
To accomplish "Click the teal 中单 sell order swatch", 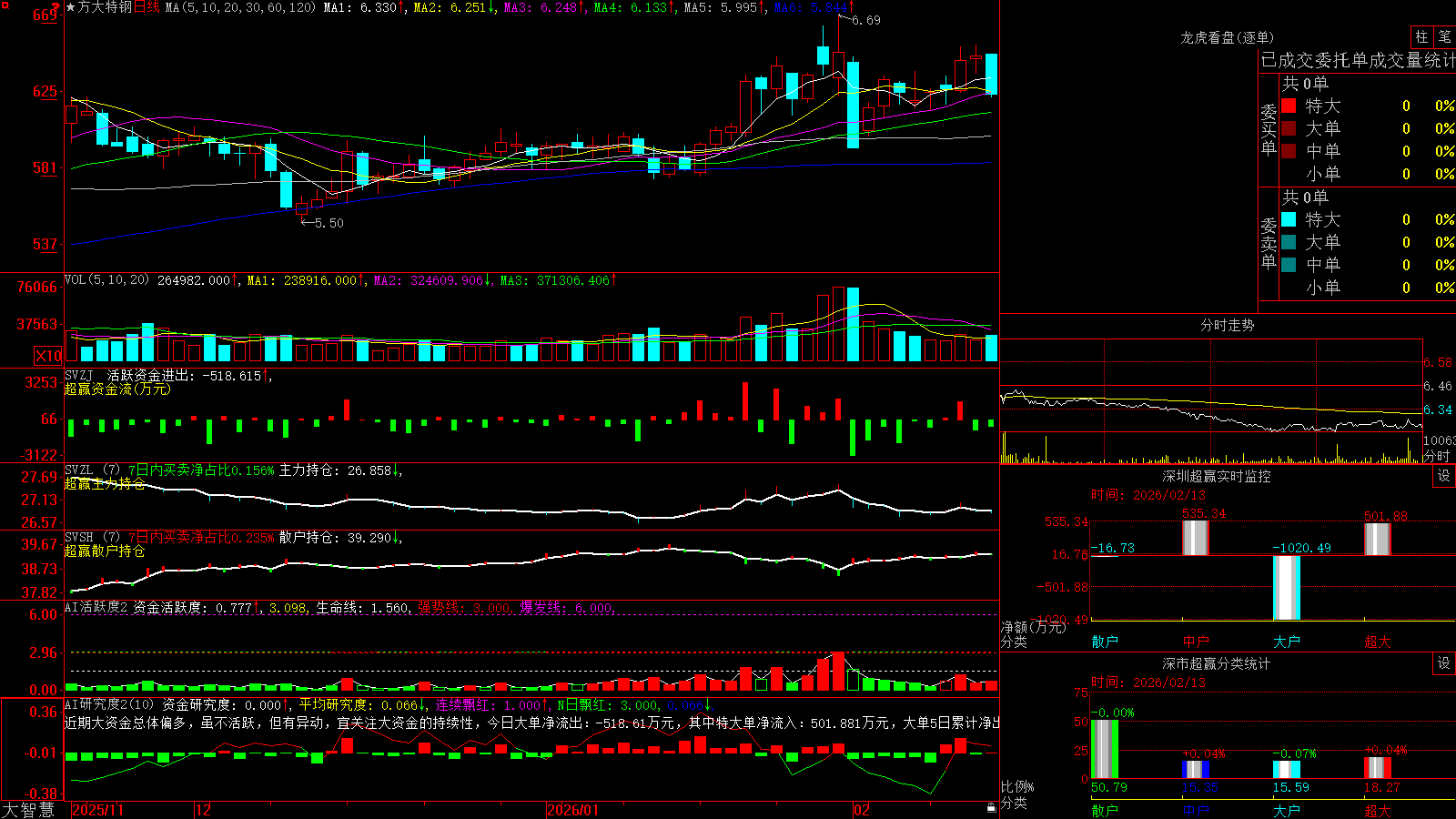I will point(1289,265).
